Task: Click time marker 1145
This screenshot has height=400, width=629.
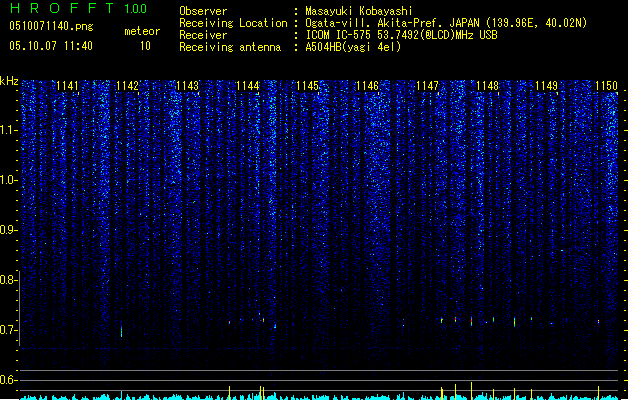Action: tap(307, 86)
